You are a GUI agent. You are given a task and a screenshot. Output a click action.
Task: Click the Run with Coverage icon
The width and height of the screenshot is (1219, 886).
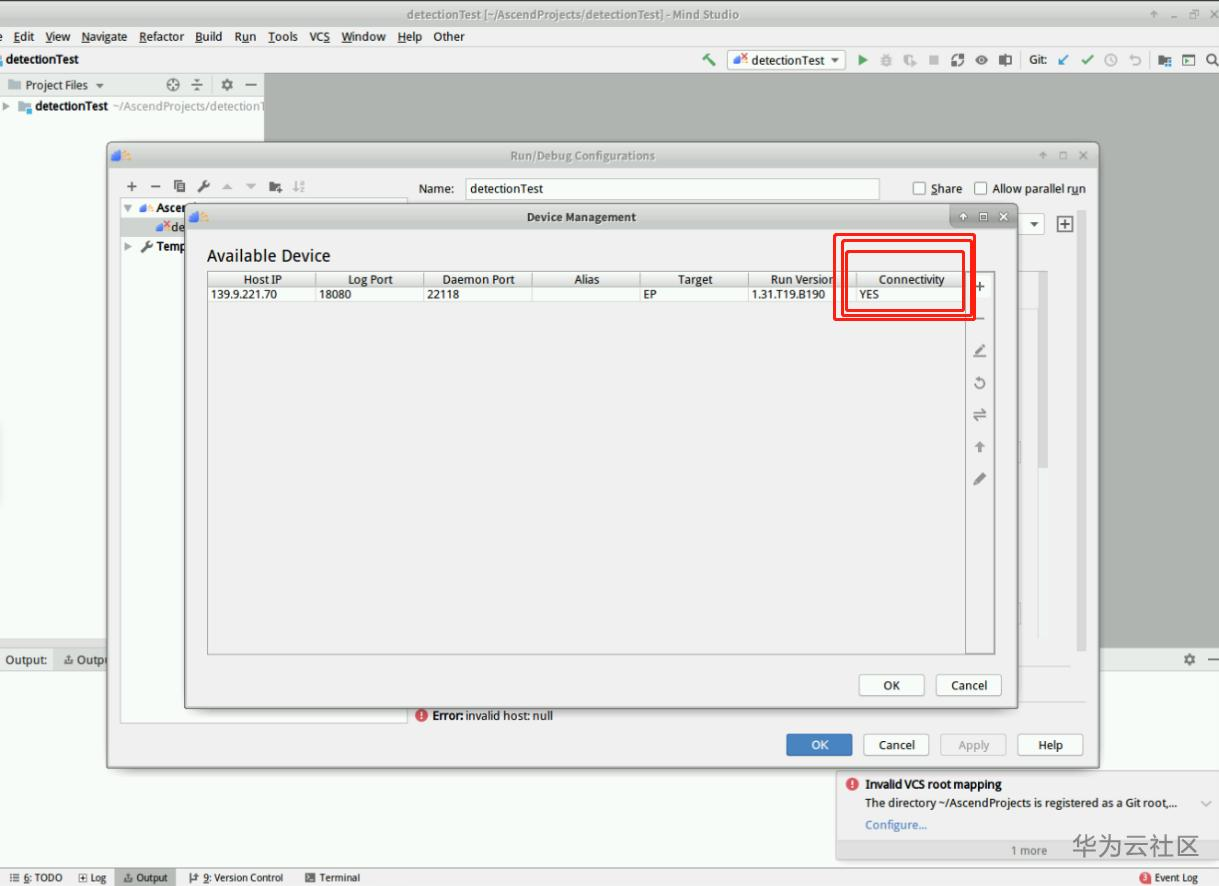pos(910,60)
